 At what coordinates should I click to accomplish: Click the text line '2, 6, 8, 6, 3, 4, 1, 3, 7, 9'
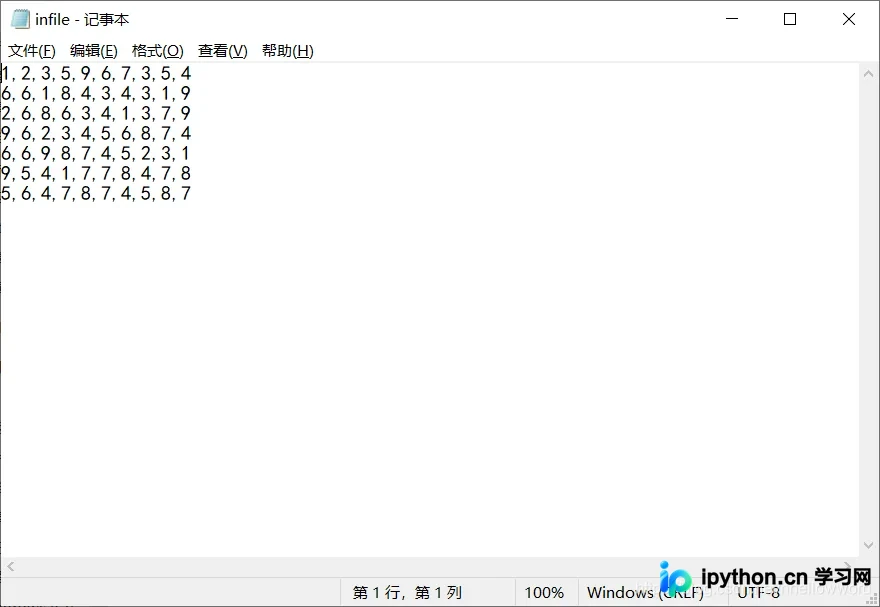click(96, 113)
